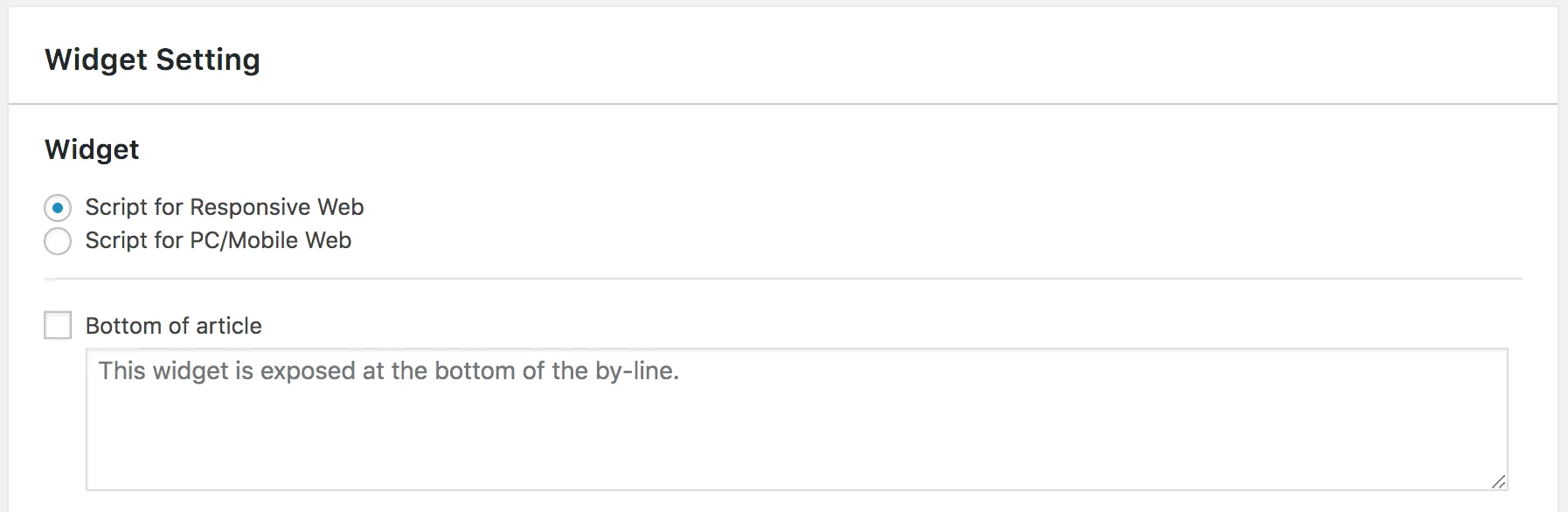
Task: Click the word "Setting" in the panel title
Action: click(207, 59)
